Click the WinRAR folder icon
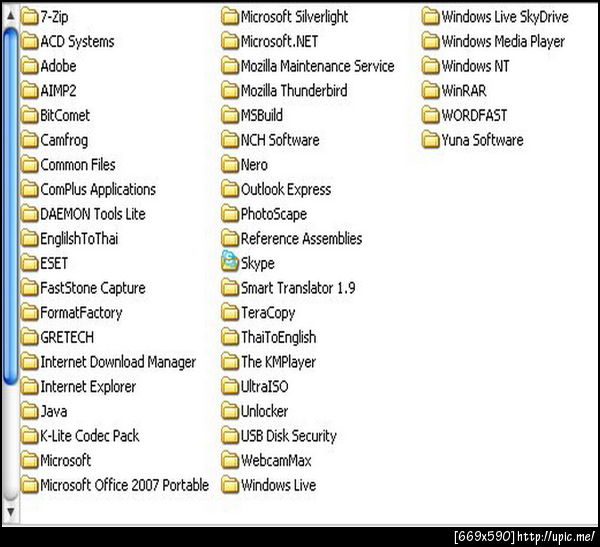600x547 pixels. pyautogui.click(x=430, y=91)
